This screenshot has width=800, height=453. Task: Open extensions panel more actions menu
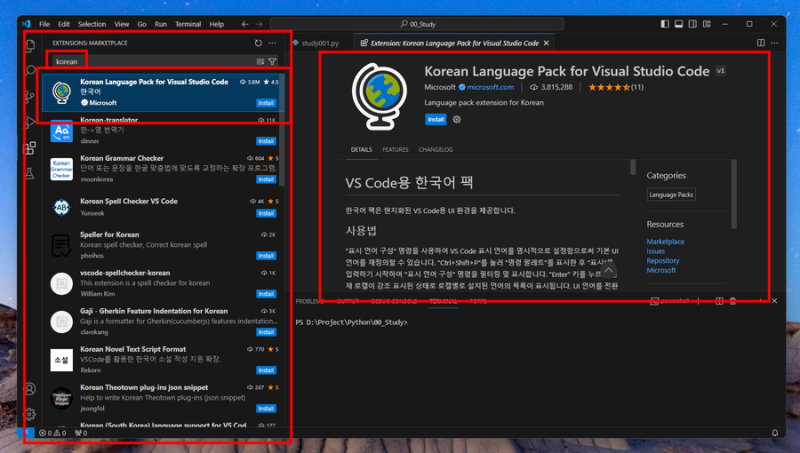coord(272,43)
